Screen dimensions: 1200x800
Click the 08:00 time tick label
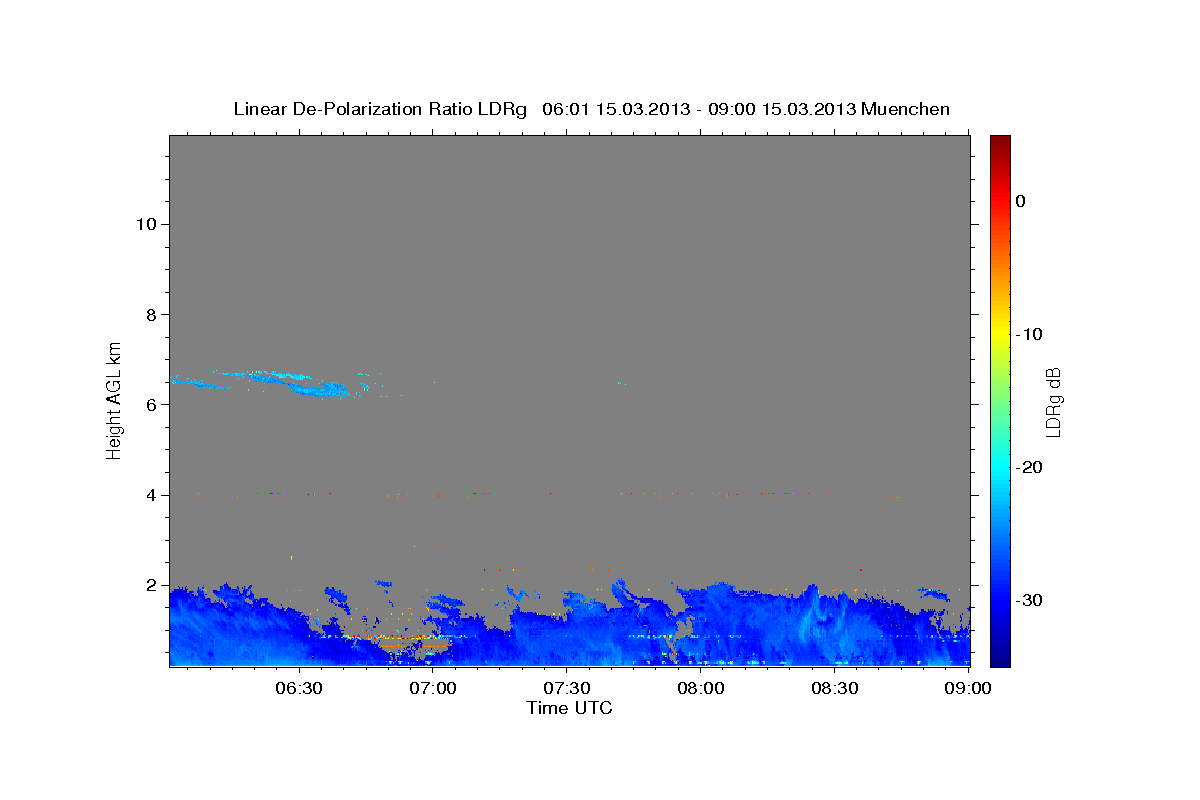(701, 688)
